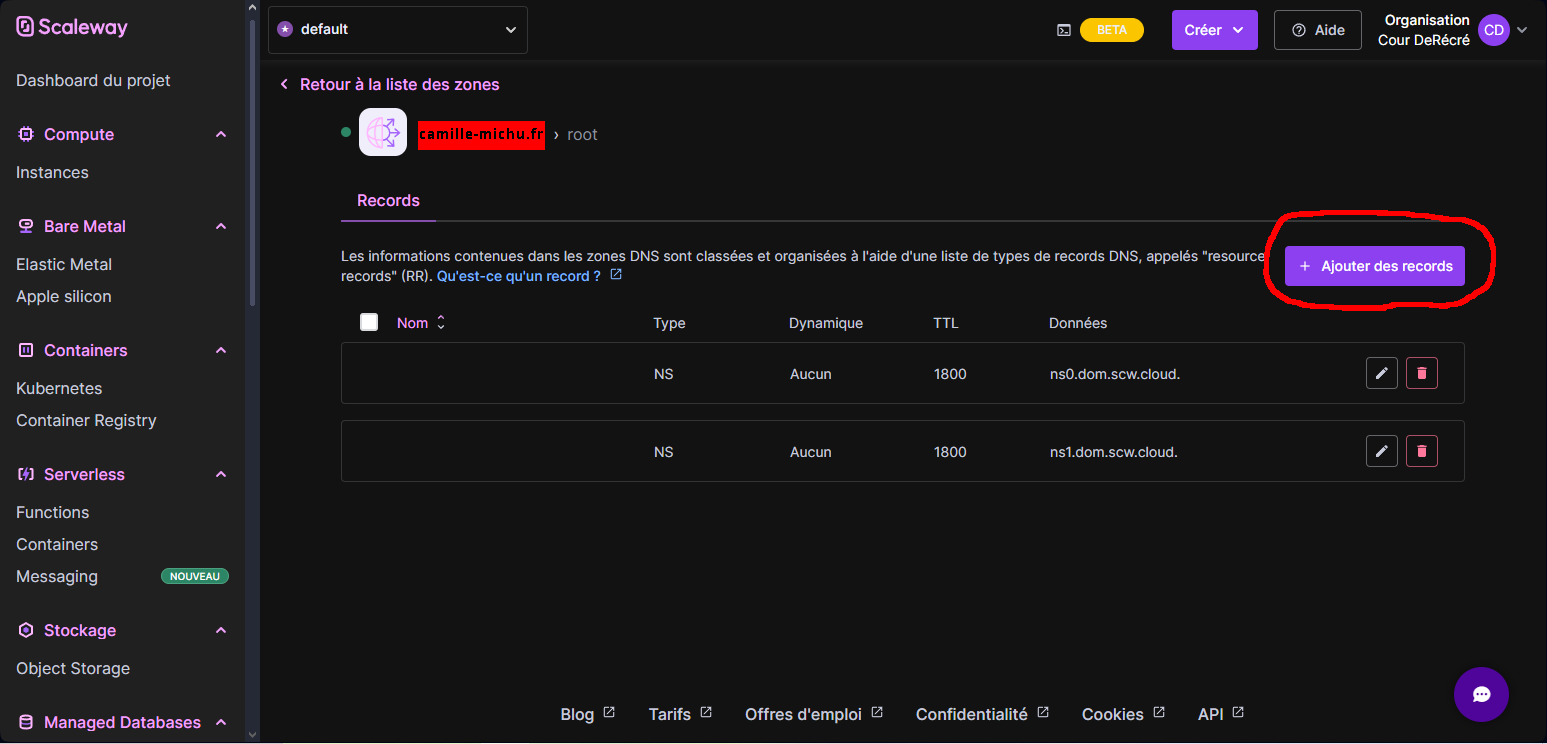The width and height of the screenshot is (1547, 744).
Task: Open the Cookies footer link
Action: [x=1123, y=714]
